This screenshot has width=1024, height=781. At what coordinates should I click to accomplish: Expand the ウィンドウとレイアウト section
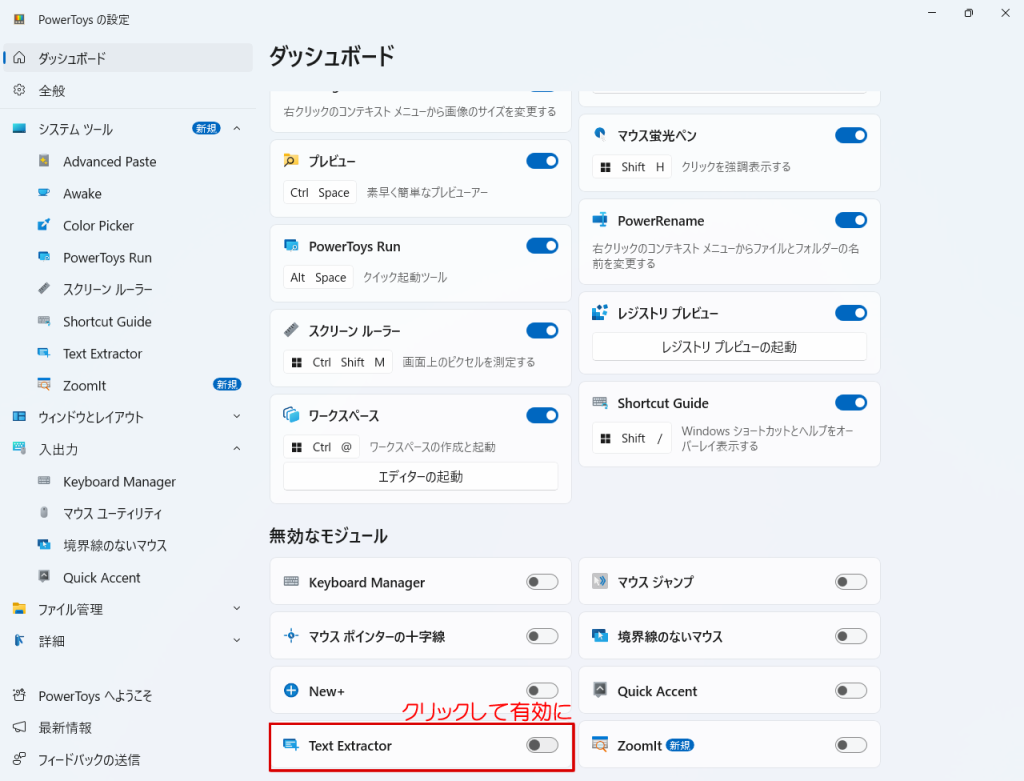(237, 417)
